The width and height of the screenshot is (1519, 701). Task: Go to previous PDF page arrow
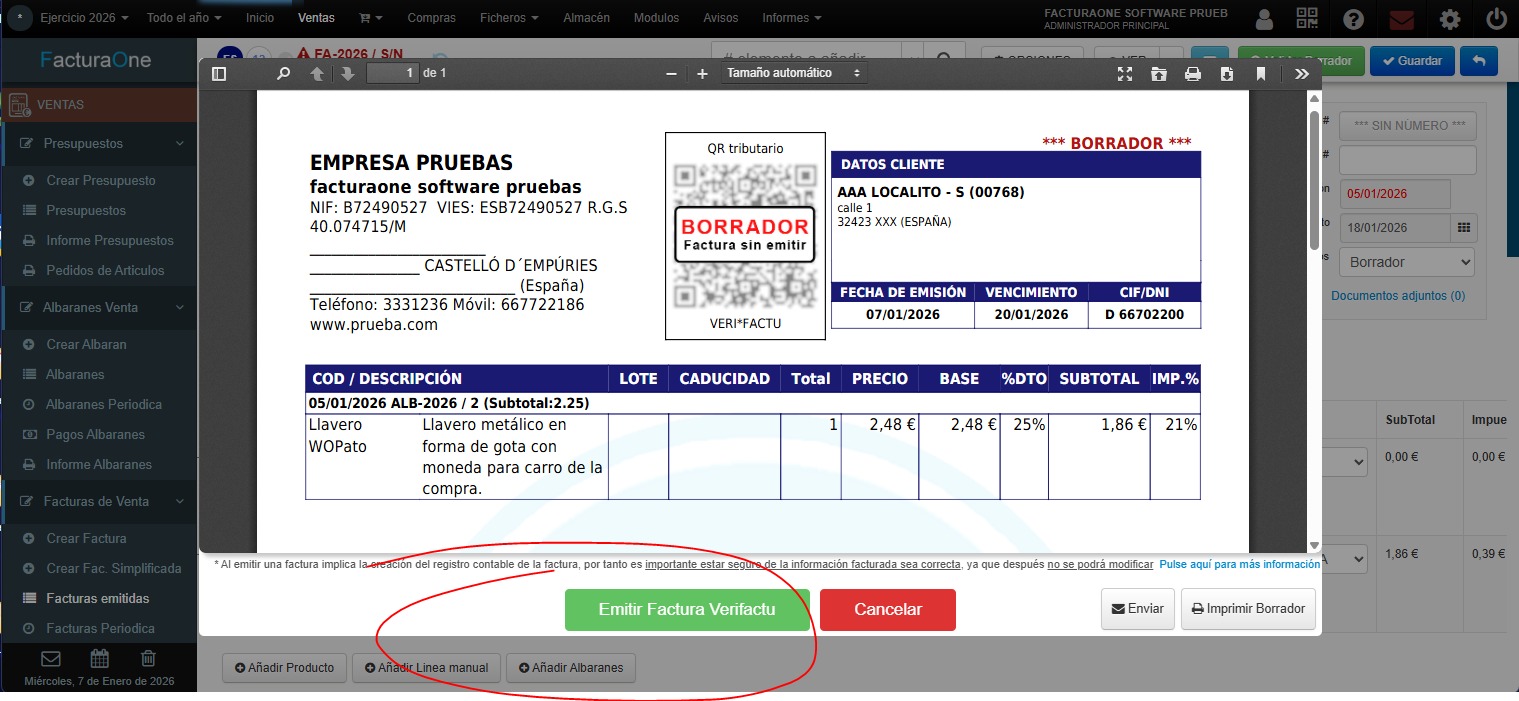tap(317, 74)
